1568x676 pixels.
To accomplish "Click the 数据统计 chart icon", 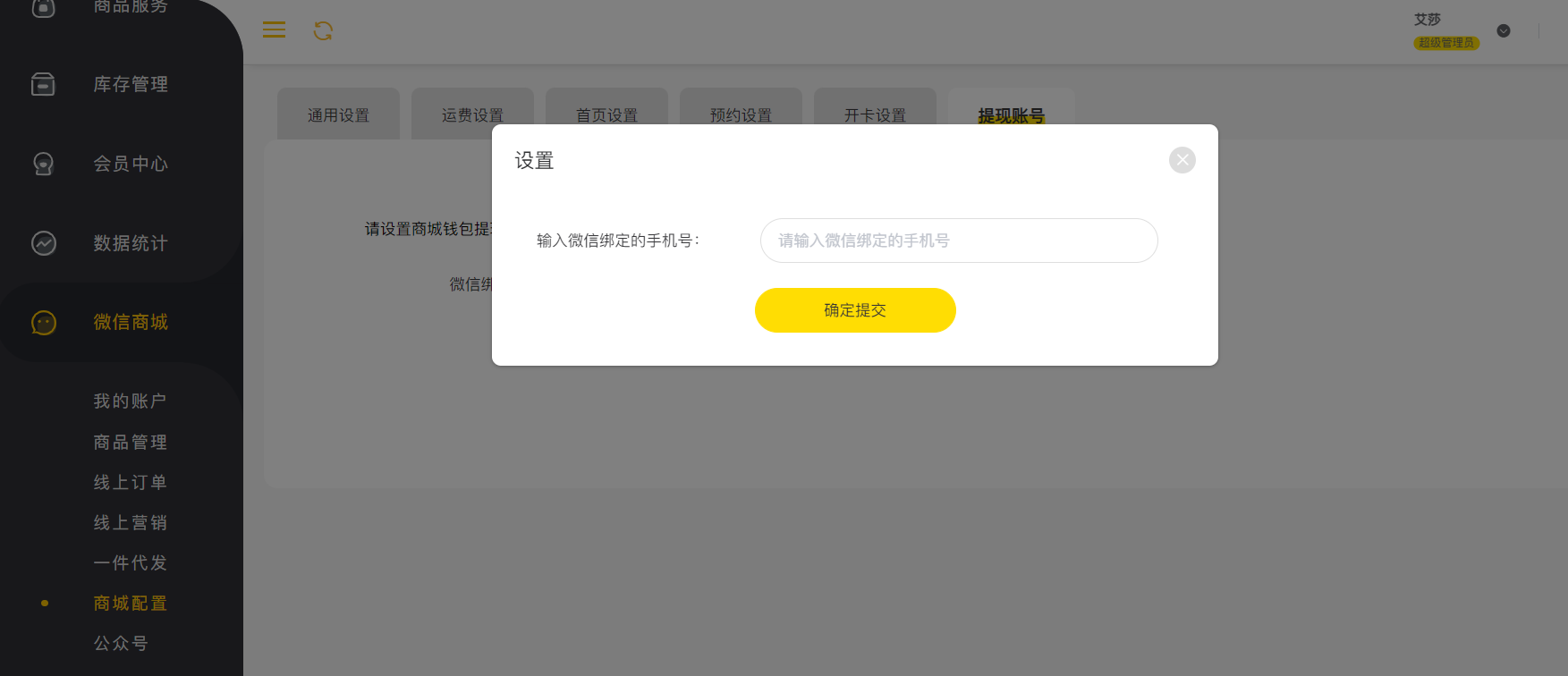I will pos(44,243).
